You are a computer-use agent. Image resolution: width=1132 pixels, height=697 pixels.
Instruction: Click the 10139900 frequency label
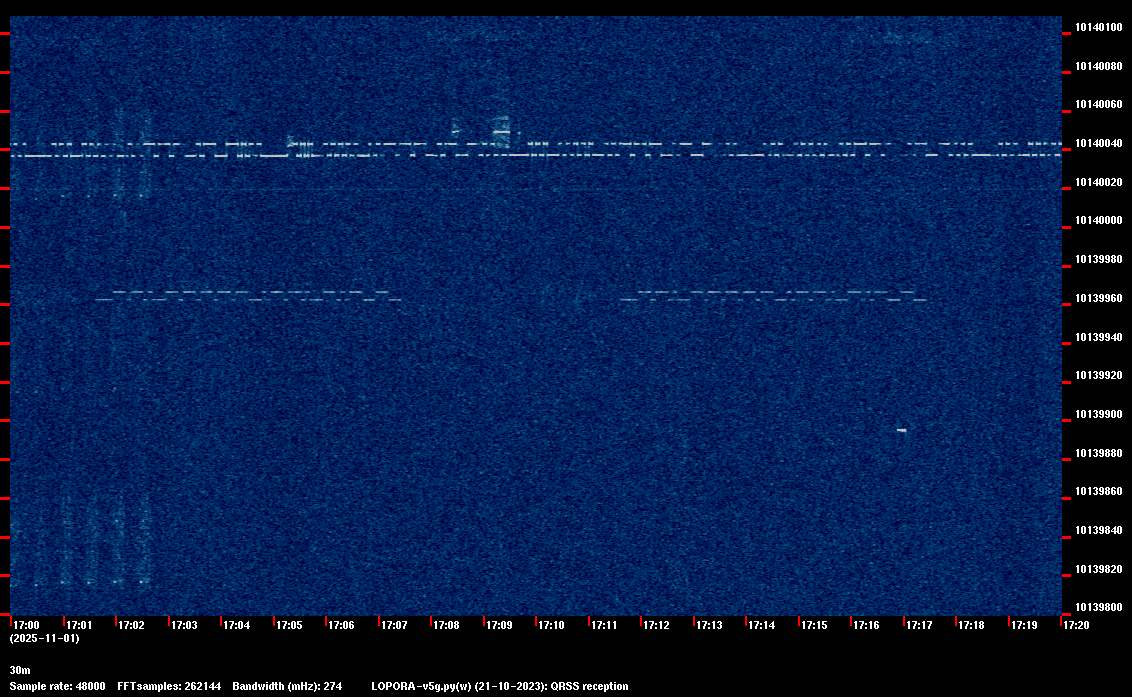(1099, 415)
